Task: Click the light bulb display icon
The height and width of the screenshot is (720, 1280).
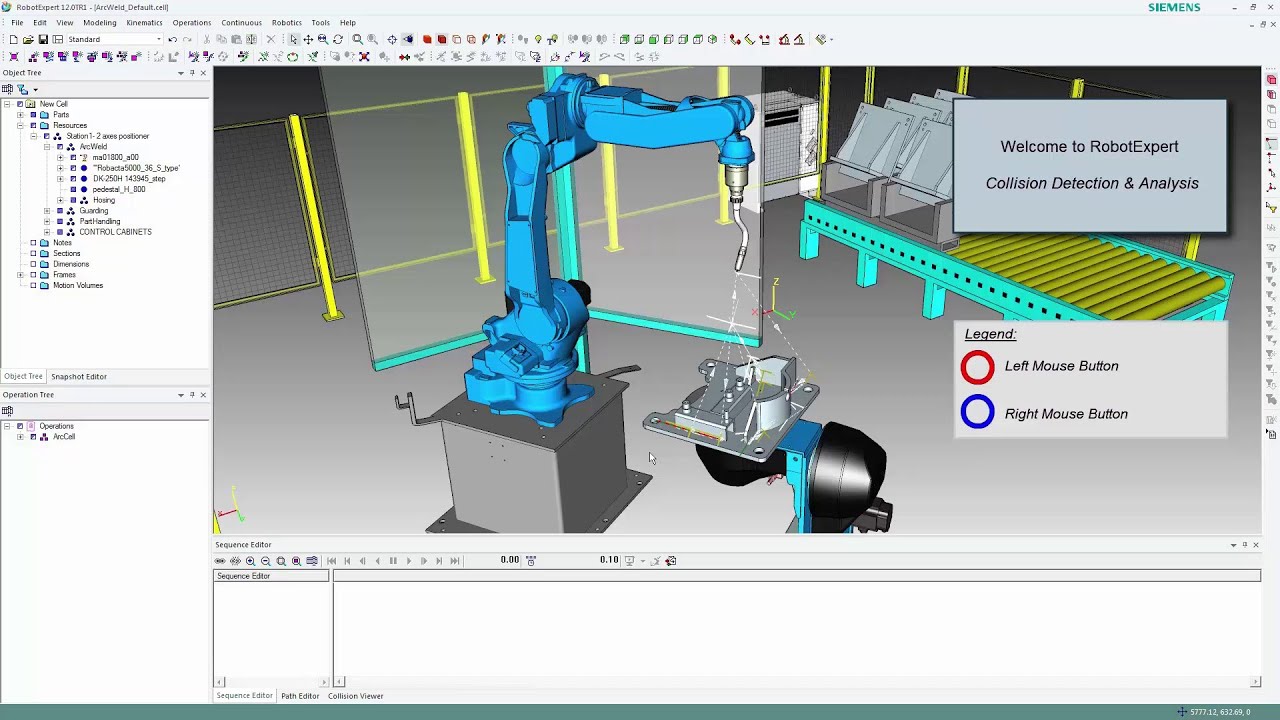Action: tap(538, 39)
